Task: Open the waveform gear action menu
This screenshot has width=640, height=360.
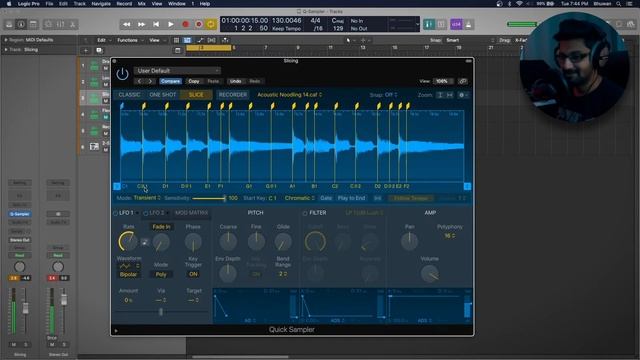Action: pos(463,95)
